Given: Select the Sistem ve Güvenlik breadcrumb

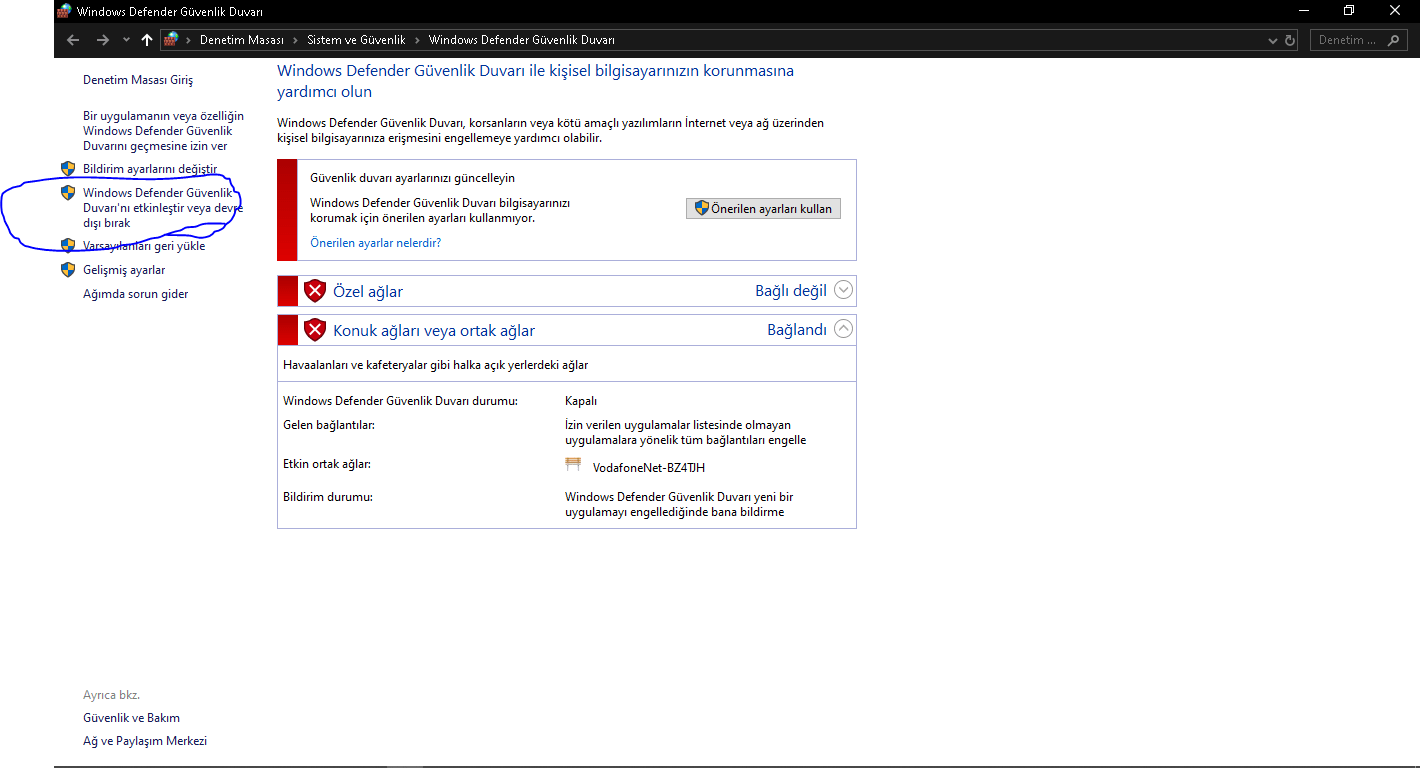Looking at the screenshot, I should click(x=356, y=40).
